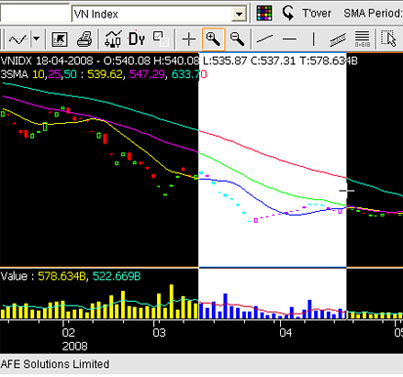Open the technical indicators icon
Screen dimensions: 403x377
point(113,39)
